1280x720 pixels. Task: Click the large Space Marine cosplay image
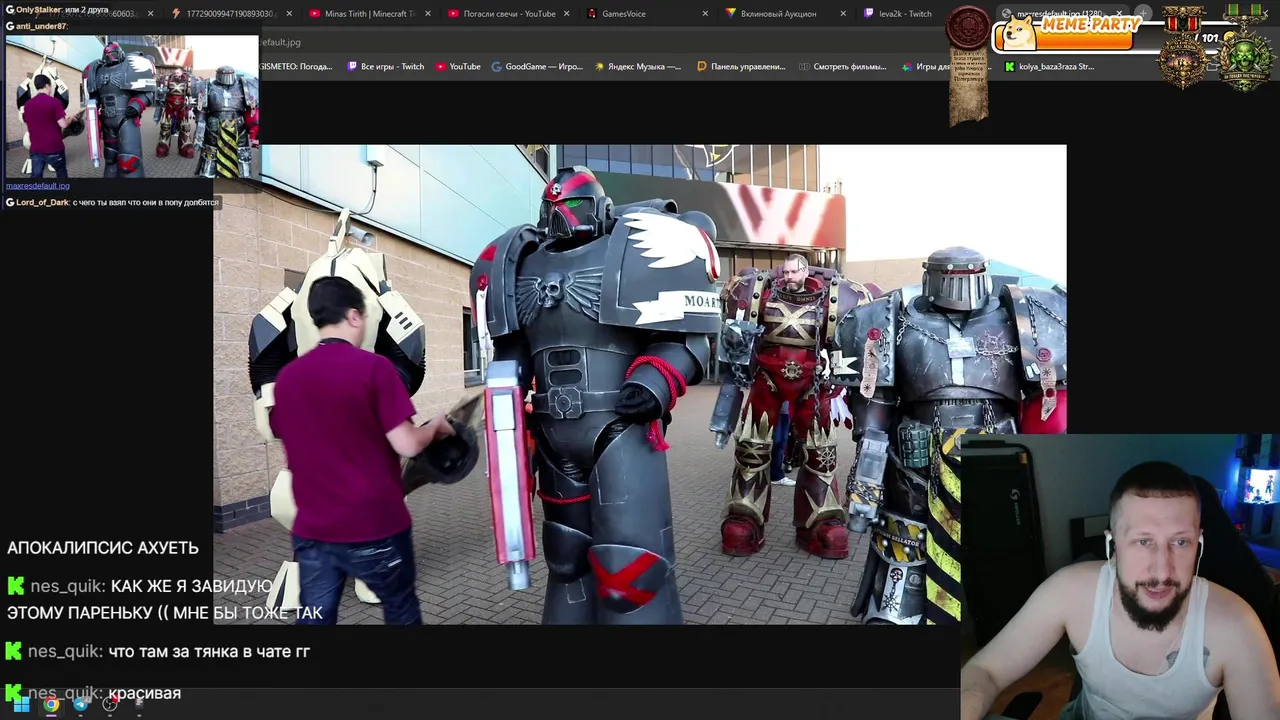click(x=640, y=385)
